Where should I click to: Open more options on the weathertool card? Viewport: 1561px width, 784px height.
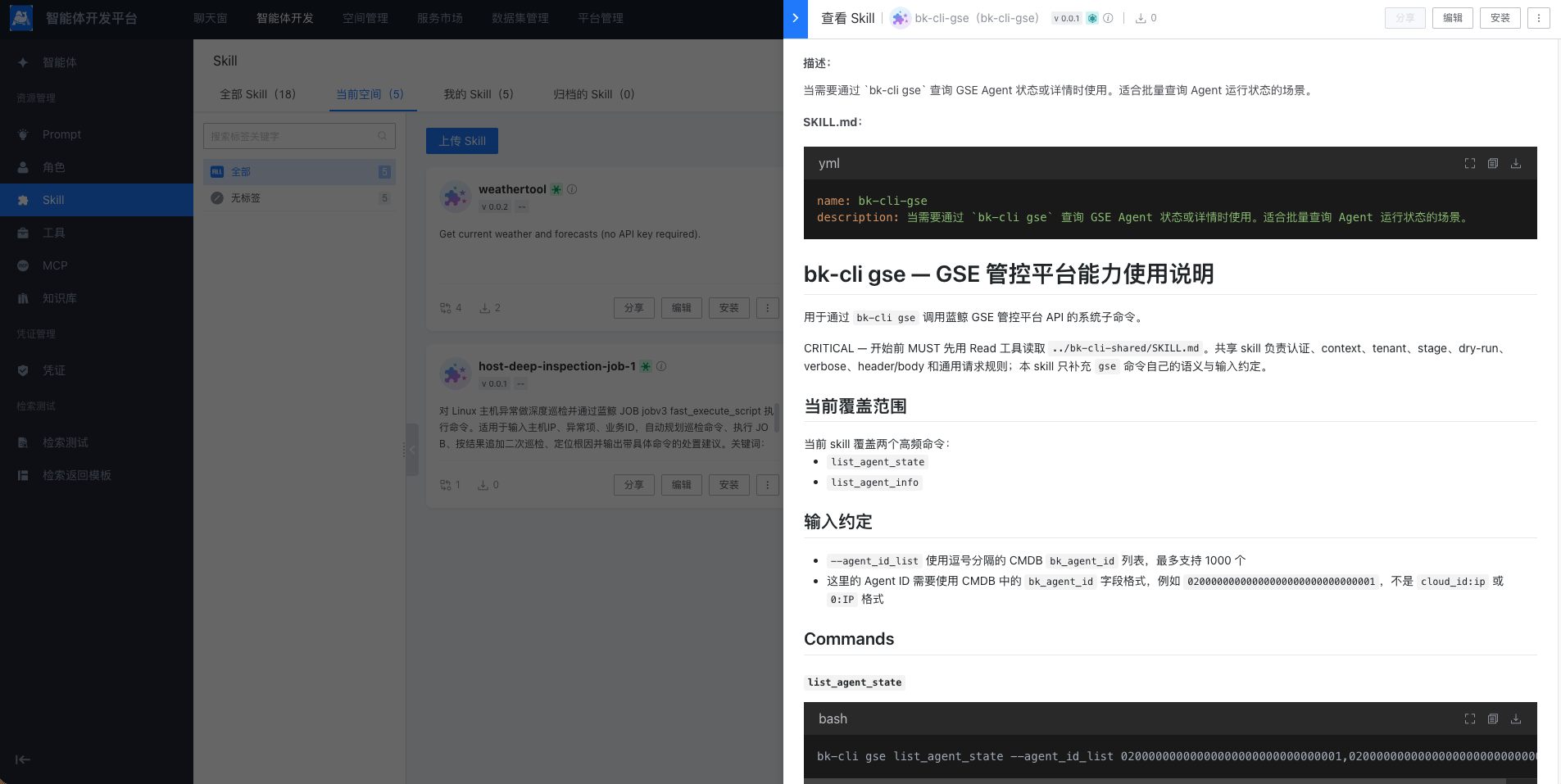(x=768, y=308)
